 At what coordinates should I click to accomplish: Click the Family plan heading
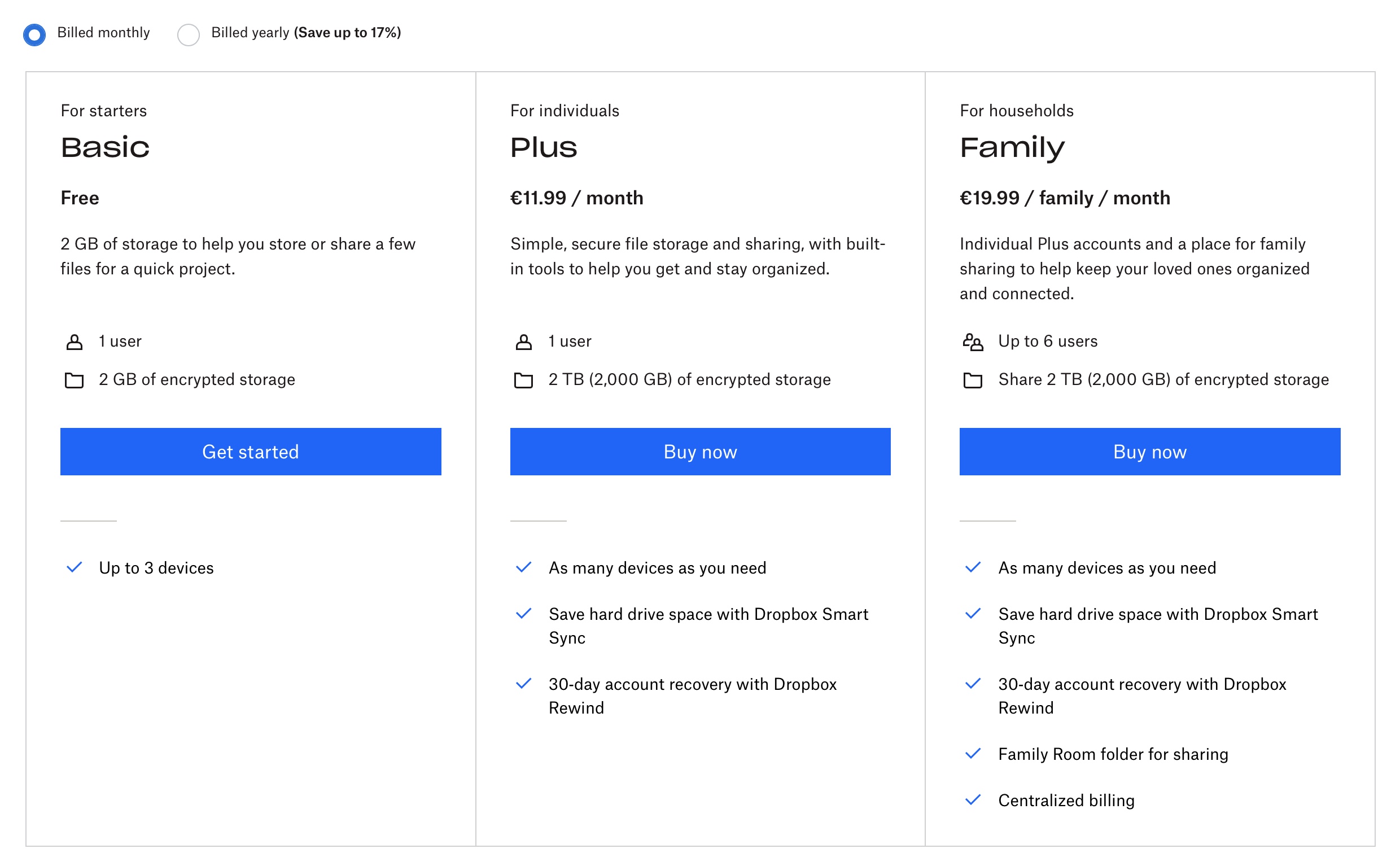[x=1012, y=147]
